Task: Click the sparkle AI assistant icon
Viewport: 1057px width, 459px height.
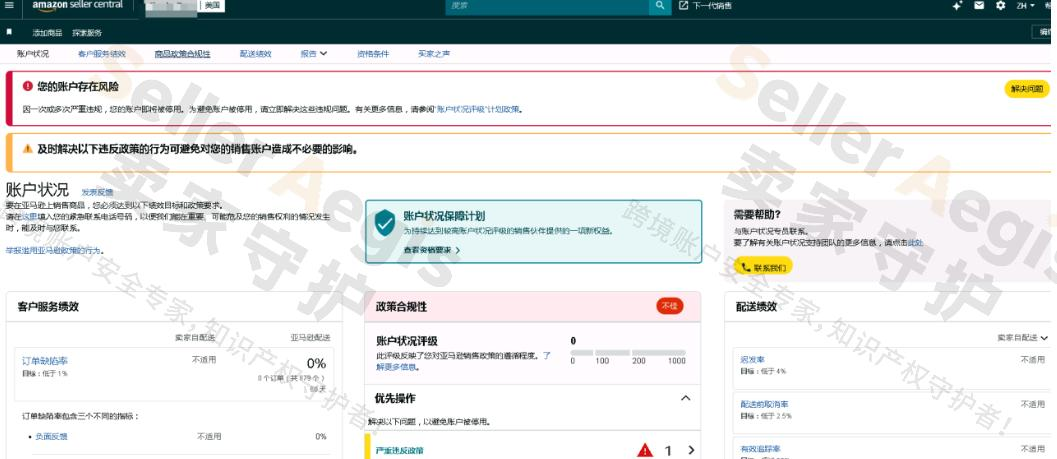Action: [957, 5]
